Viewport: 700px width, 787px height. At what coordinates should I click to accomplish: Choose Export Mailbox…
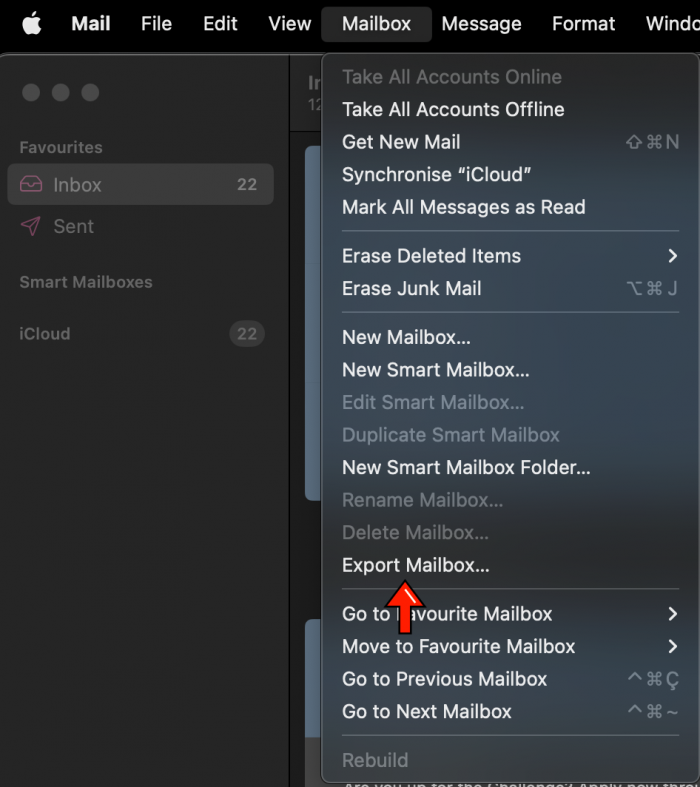(x=510, y=565)
